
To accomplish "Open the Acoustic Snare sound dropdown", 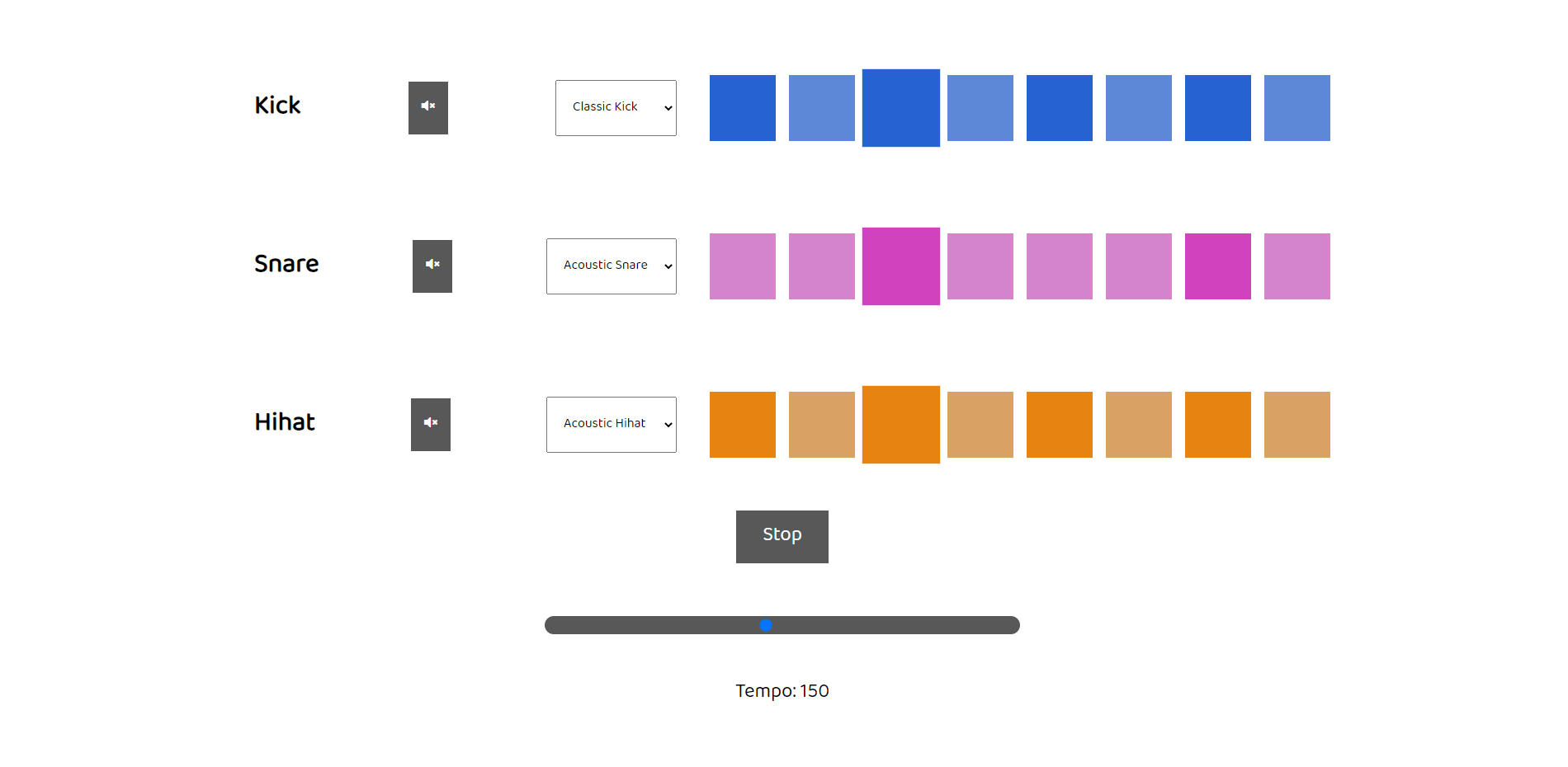I will pos(612,266).
